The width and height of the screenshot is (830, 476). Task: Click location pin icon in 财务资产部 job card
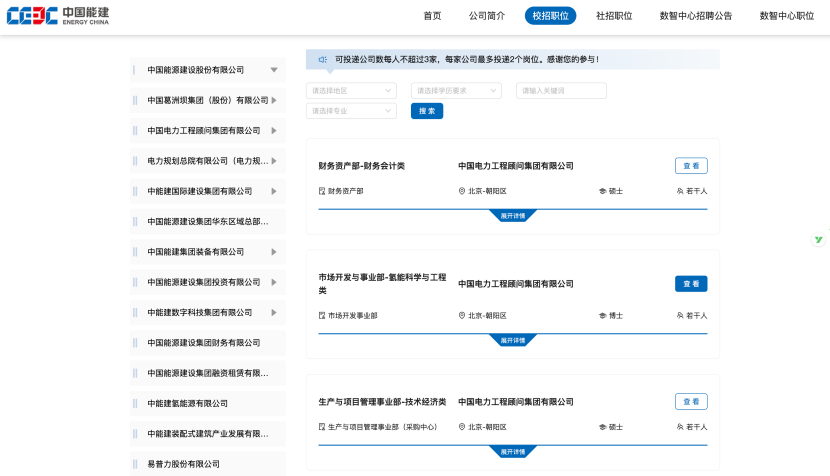pyautogui.click(x=462, y=190)
